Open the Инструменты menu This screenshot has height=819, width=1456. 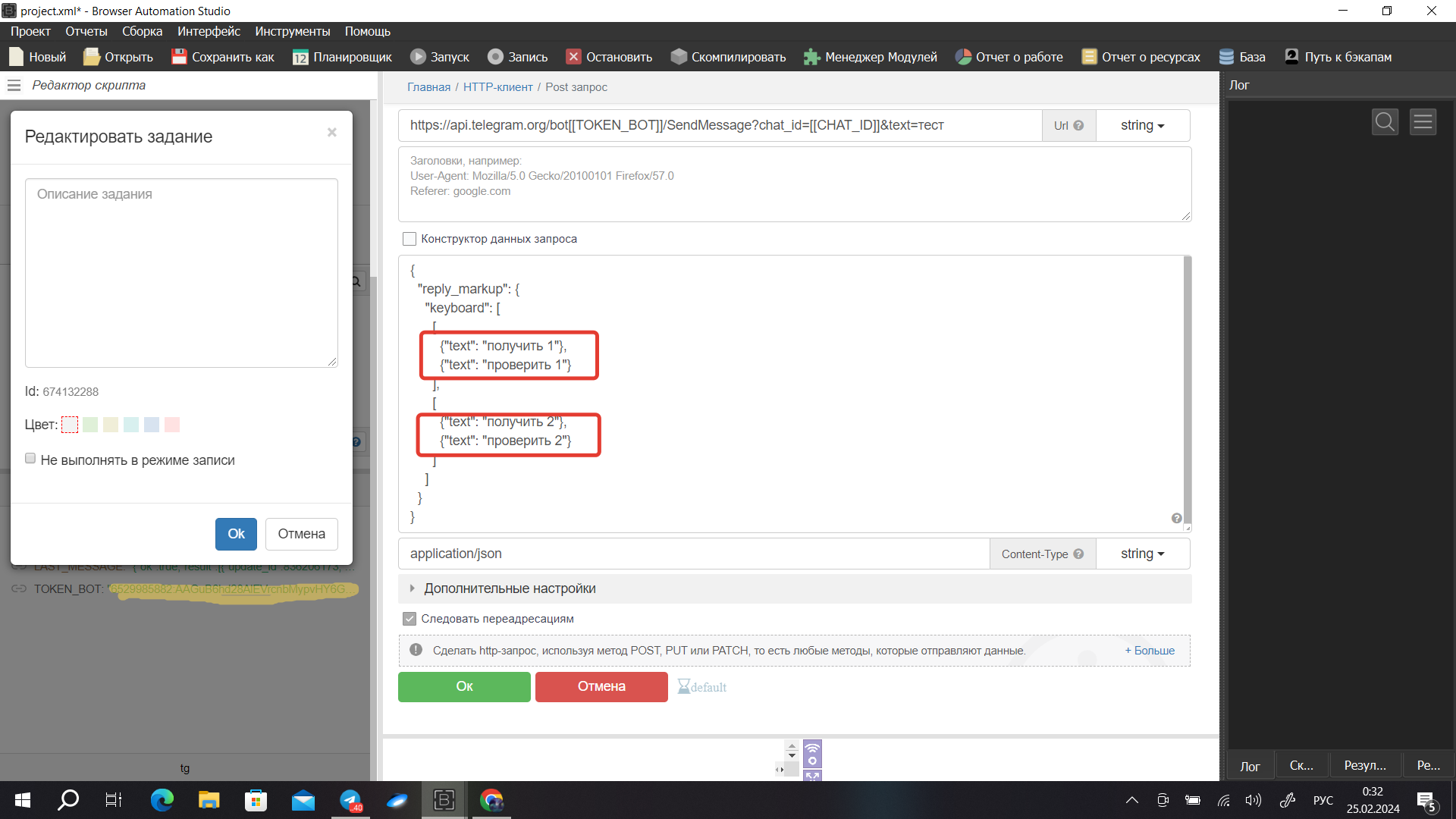pyautogui.click(x=292, y=31)
